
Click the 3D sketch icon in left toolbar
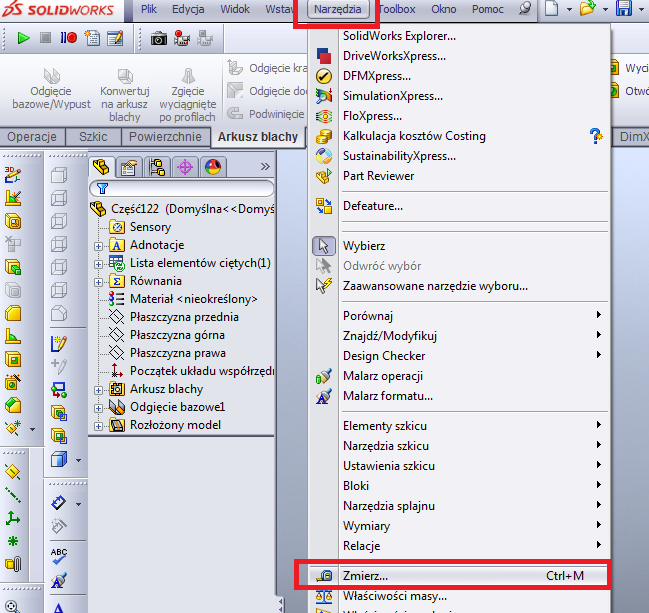(13, 175)
